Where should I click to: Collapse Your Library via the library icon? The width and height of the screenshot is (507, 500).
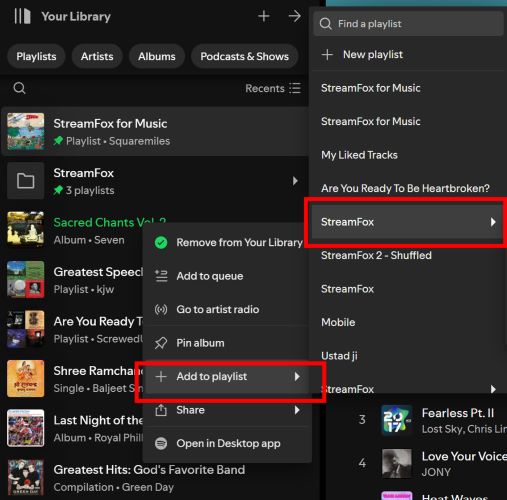pyautogui.click(x=22, y=16)
